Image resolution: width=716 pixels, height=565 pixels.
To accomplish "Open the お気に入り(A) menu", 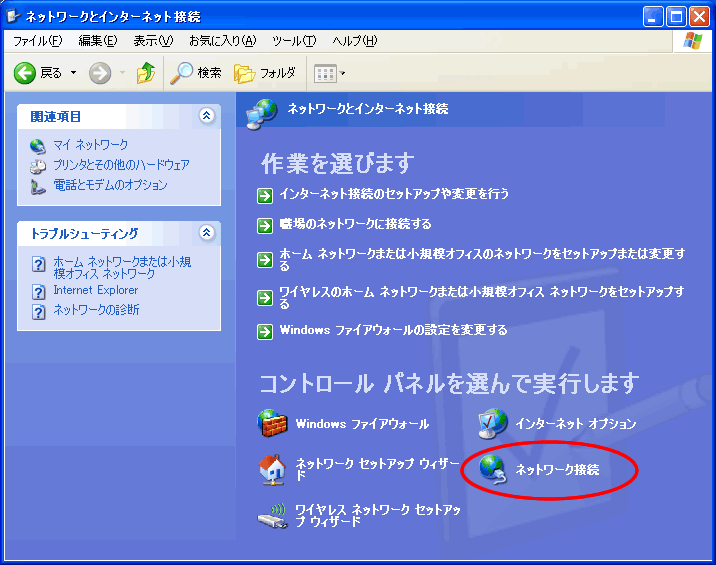I will pos(223,41).
